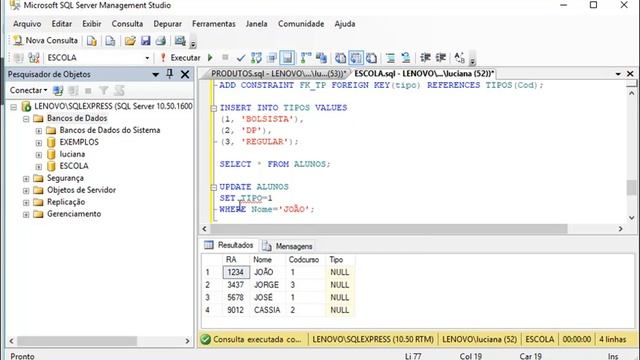Open the Janela menu
This screenshot has width=640, height=360.
point(256,24)
